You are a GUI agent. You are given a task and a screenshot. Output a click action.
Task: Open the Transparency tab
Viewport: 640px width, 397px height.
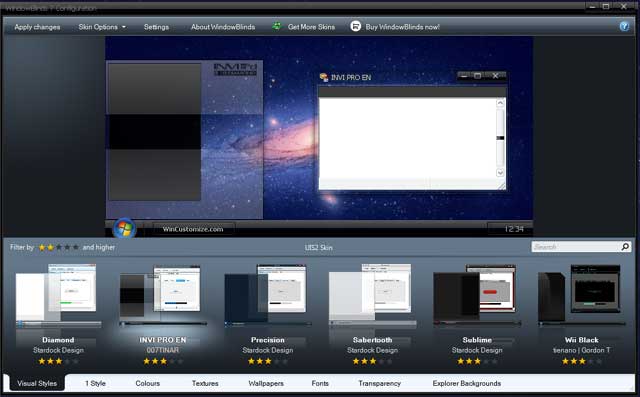(380, 384)
